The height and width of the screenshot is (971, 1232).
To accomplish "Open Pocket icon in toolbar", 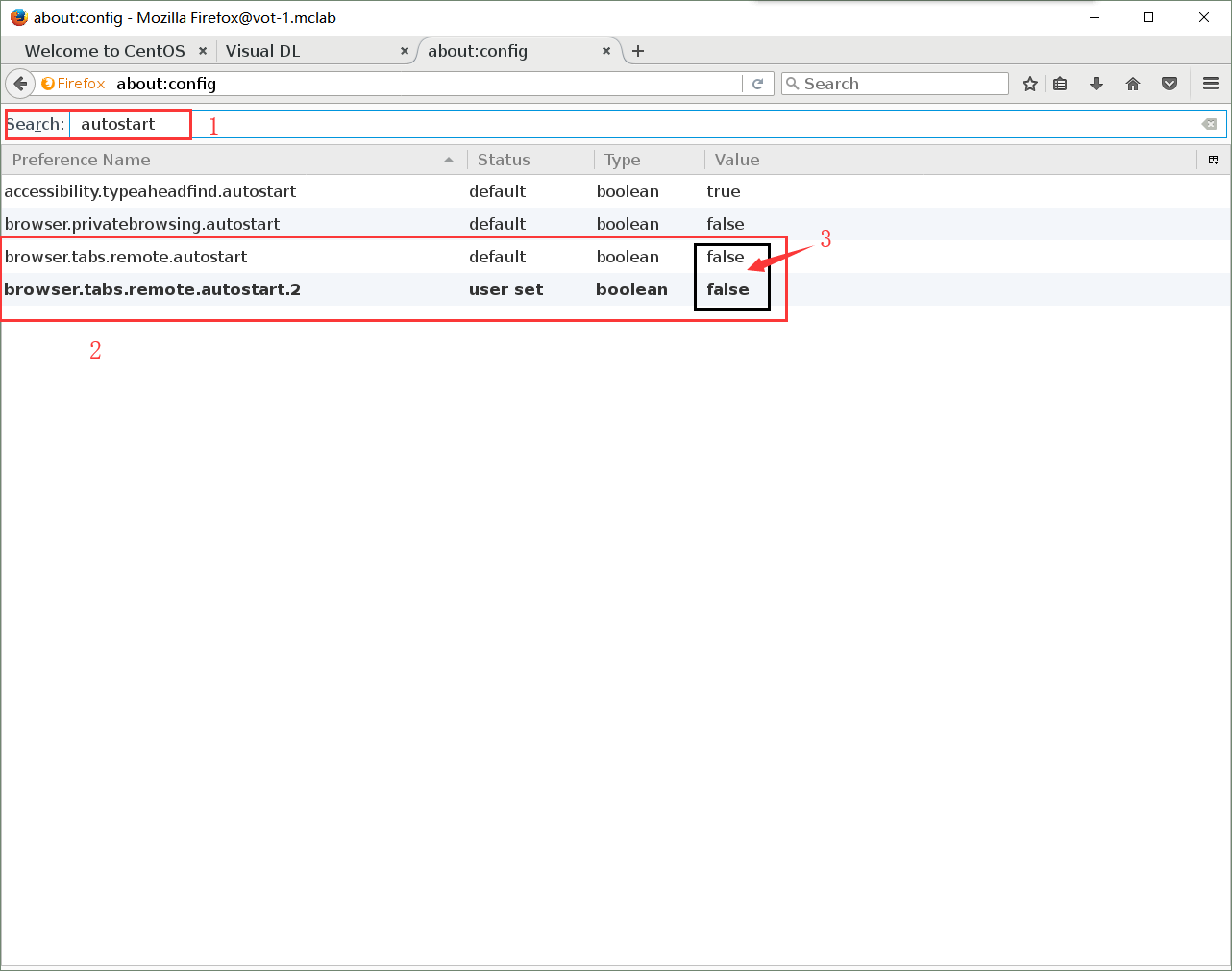I will pos(1170,84).
